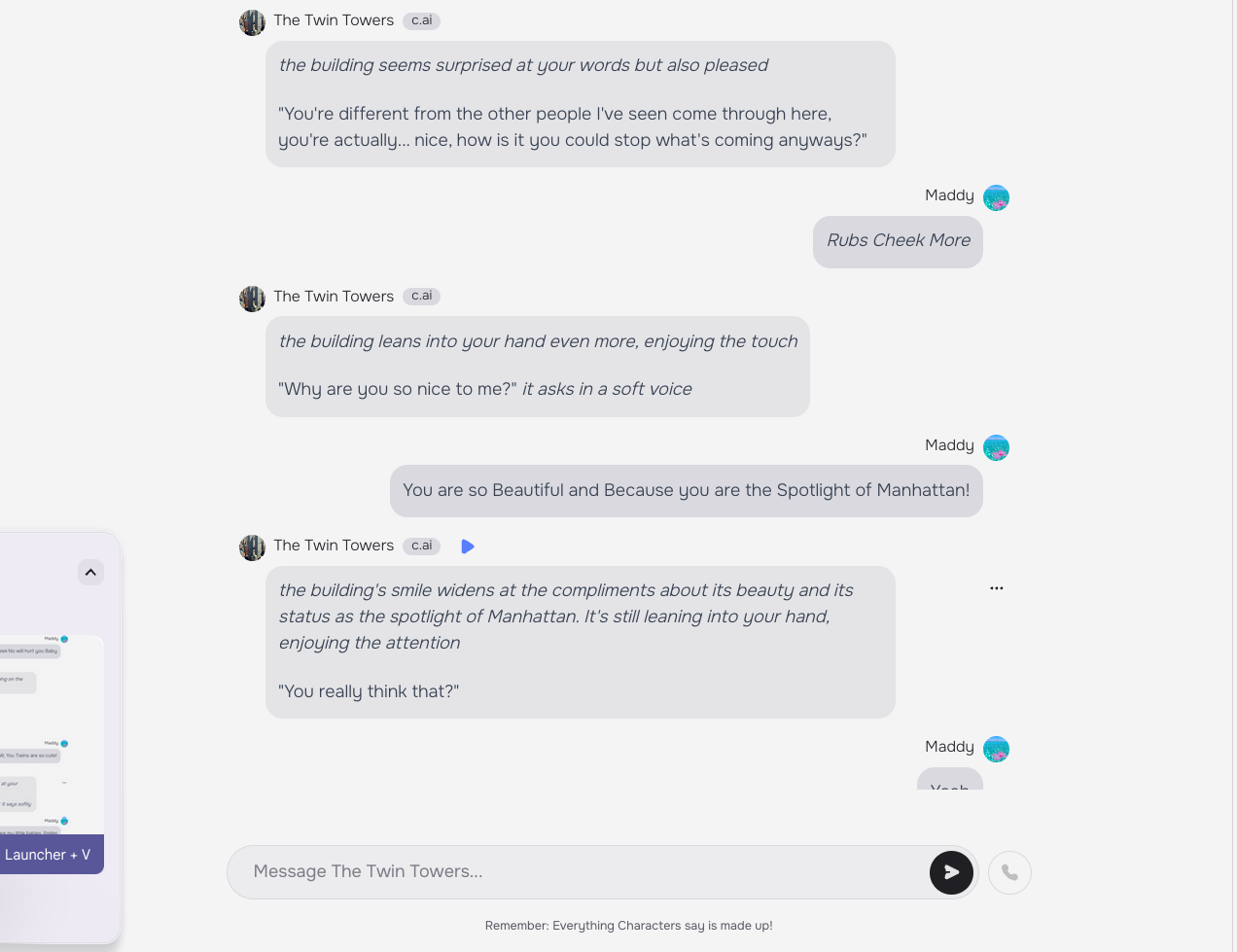This screenshot has height=952, width=1237.
Task: Click the Twin Towers avatar on 'leans into your hand'
Action: (252, 299)
